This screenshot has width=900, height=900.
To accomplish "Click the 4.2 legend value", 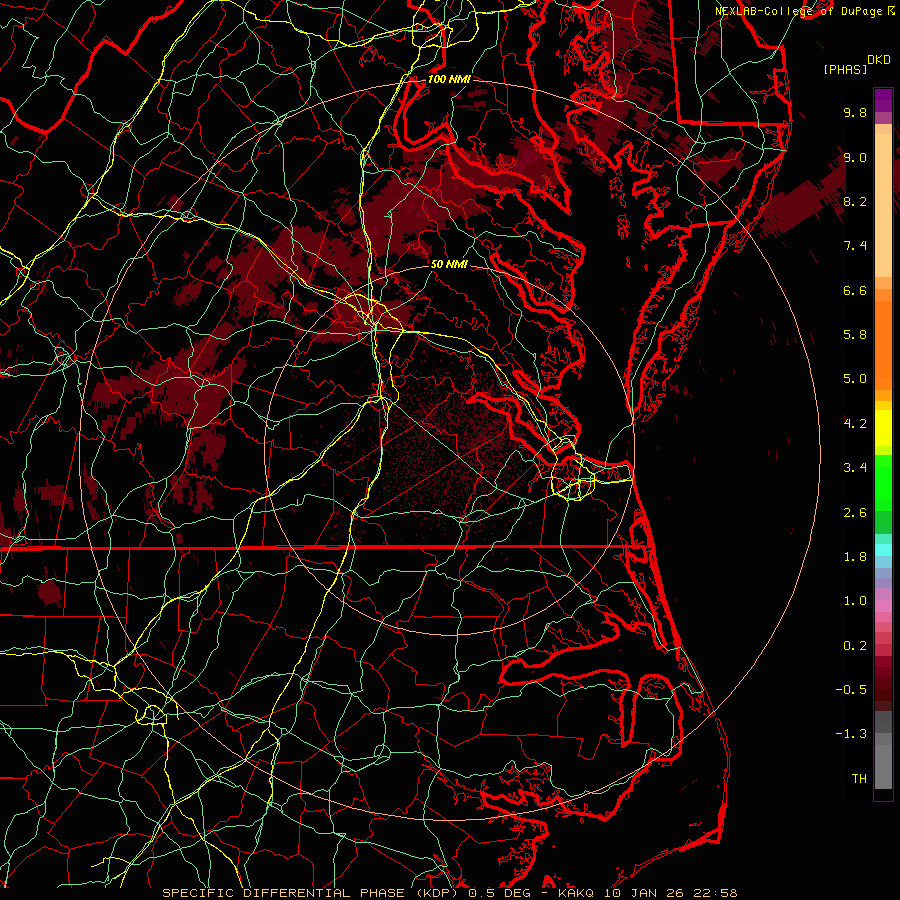I will tap(855, 424).
